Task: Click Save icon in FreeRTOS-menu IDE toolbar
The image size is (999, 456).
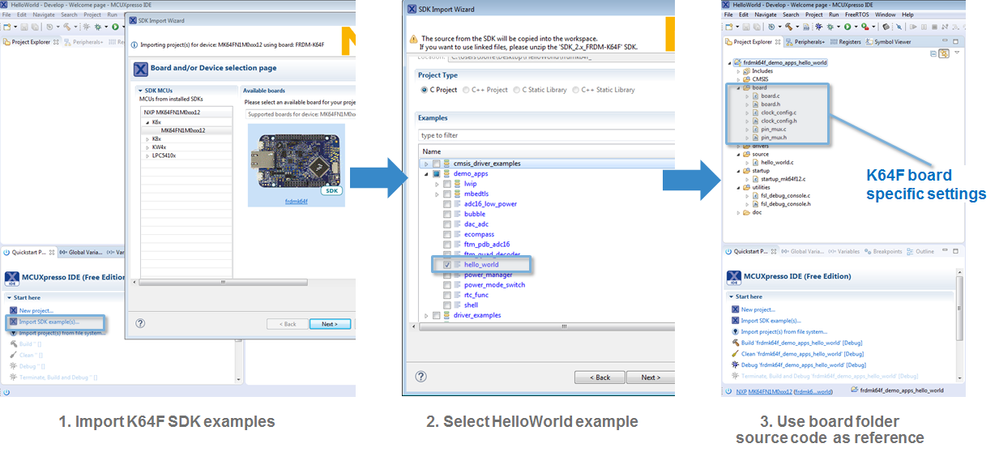Action: coord(747,27)
